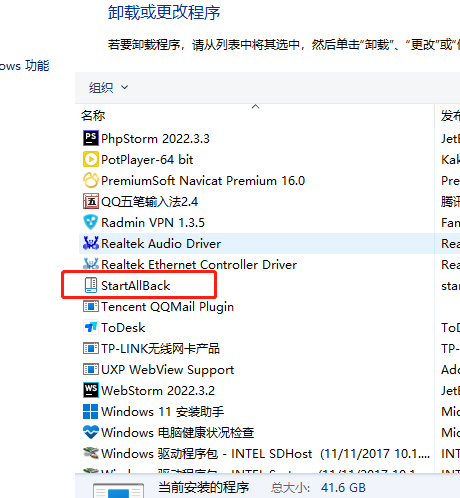Select the PhpStorm 2022.3.3 icon
This screenshot has height=498, width=460.
click(x=91, y=138)
